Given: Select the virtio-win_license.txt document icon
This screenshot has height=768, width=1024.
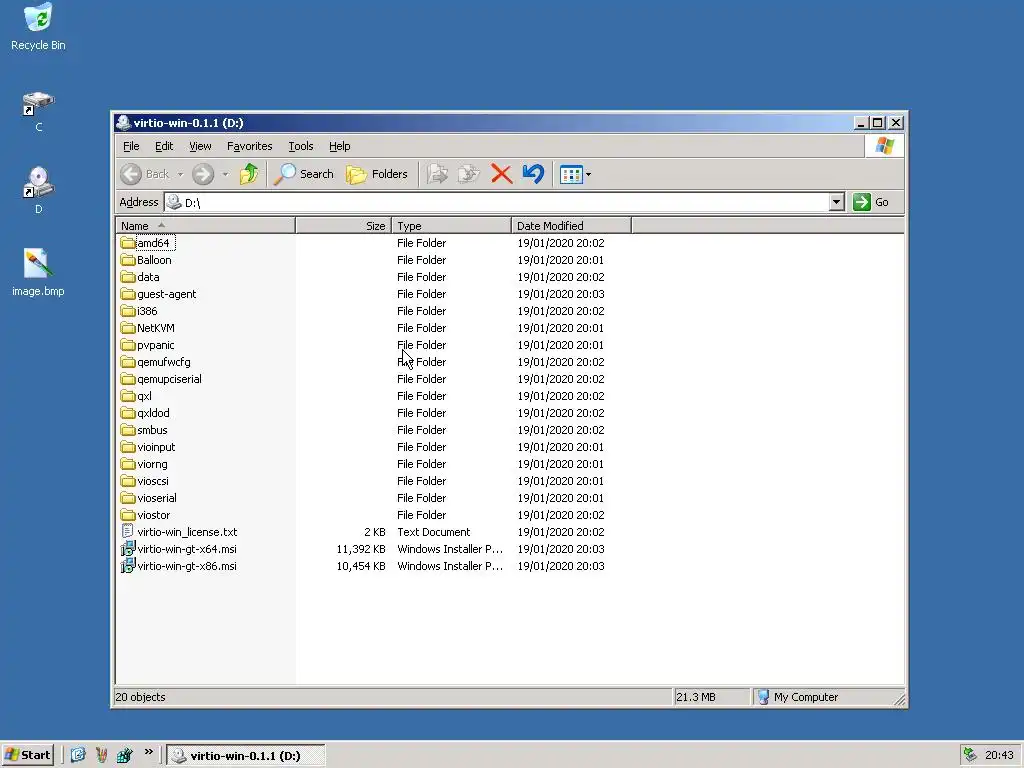Looking at the screenshot, I should [128, 532].
